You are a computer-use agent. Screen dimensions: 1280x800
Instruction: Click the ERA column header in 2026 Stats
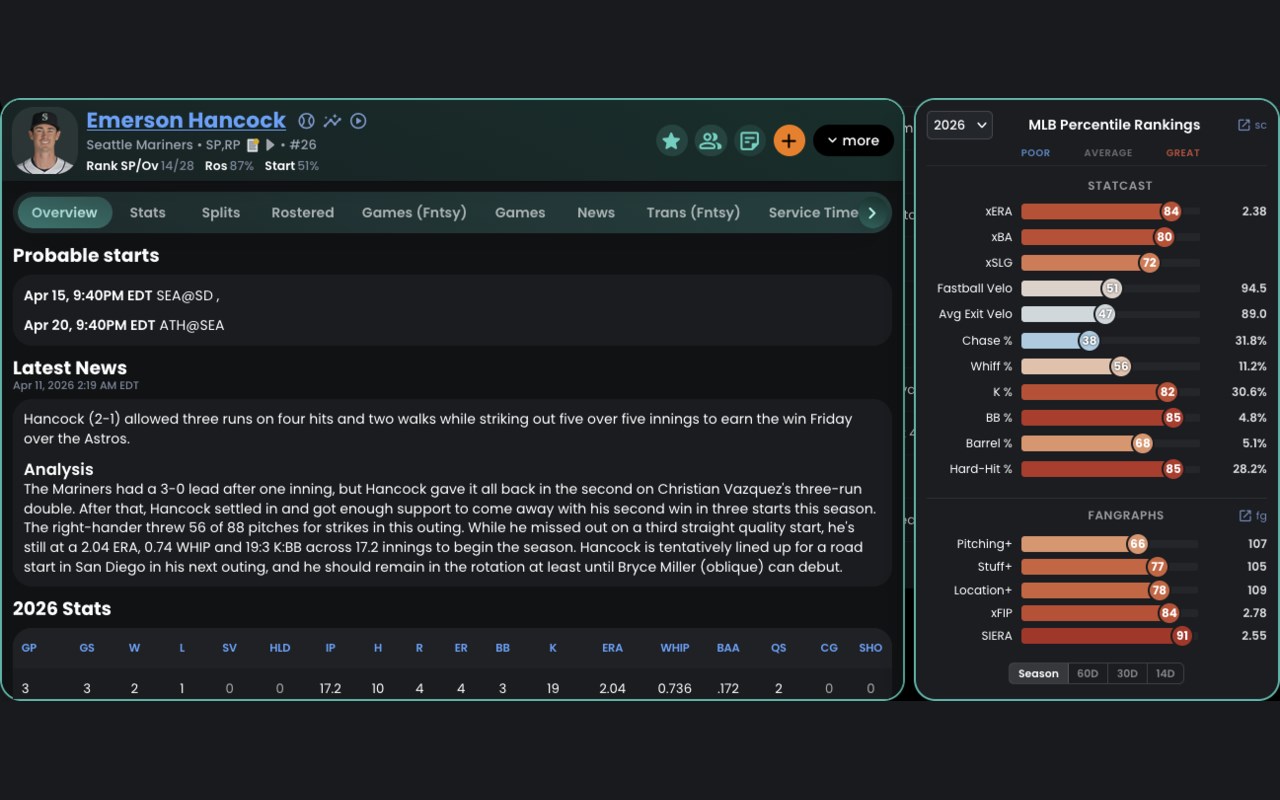tap(612, 648)
